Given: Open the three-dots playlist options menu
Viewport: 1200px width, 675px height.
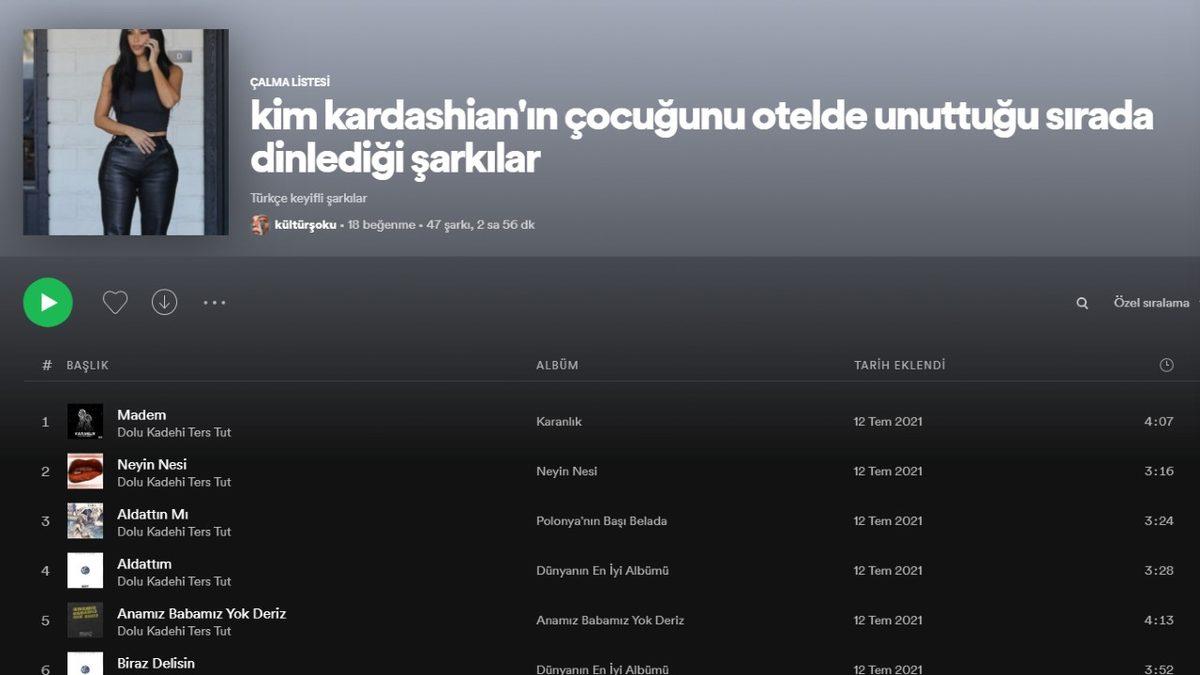Looking at the screenshot, I should coord(214,301).
